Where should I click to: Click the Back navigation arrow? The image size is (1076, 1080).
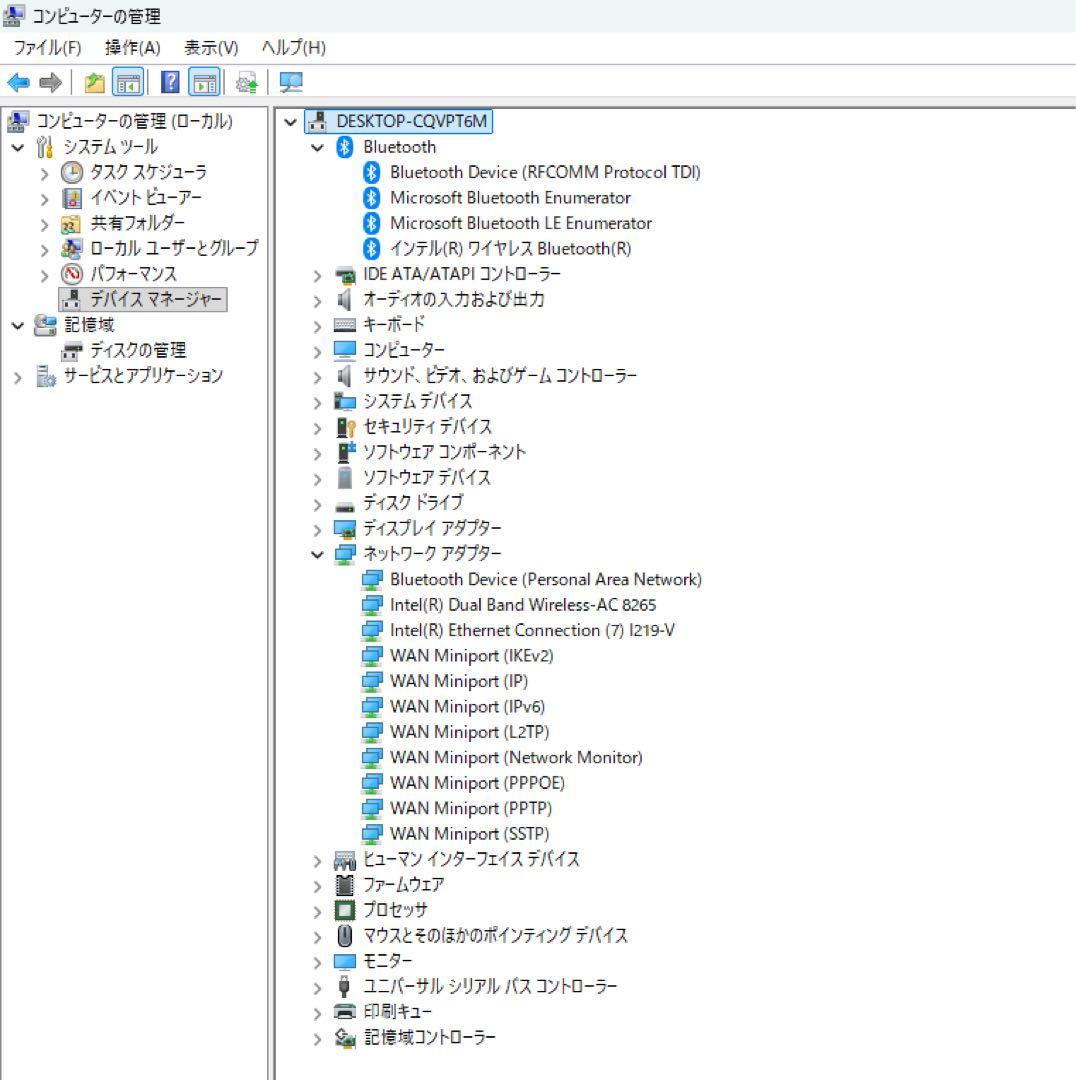[18, 82]
